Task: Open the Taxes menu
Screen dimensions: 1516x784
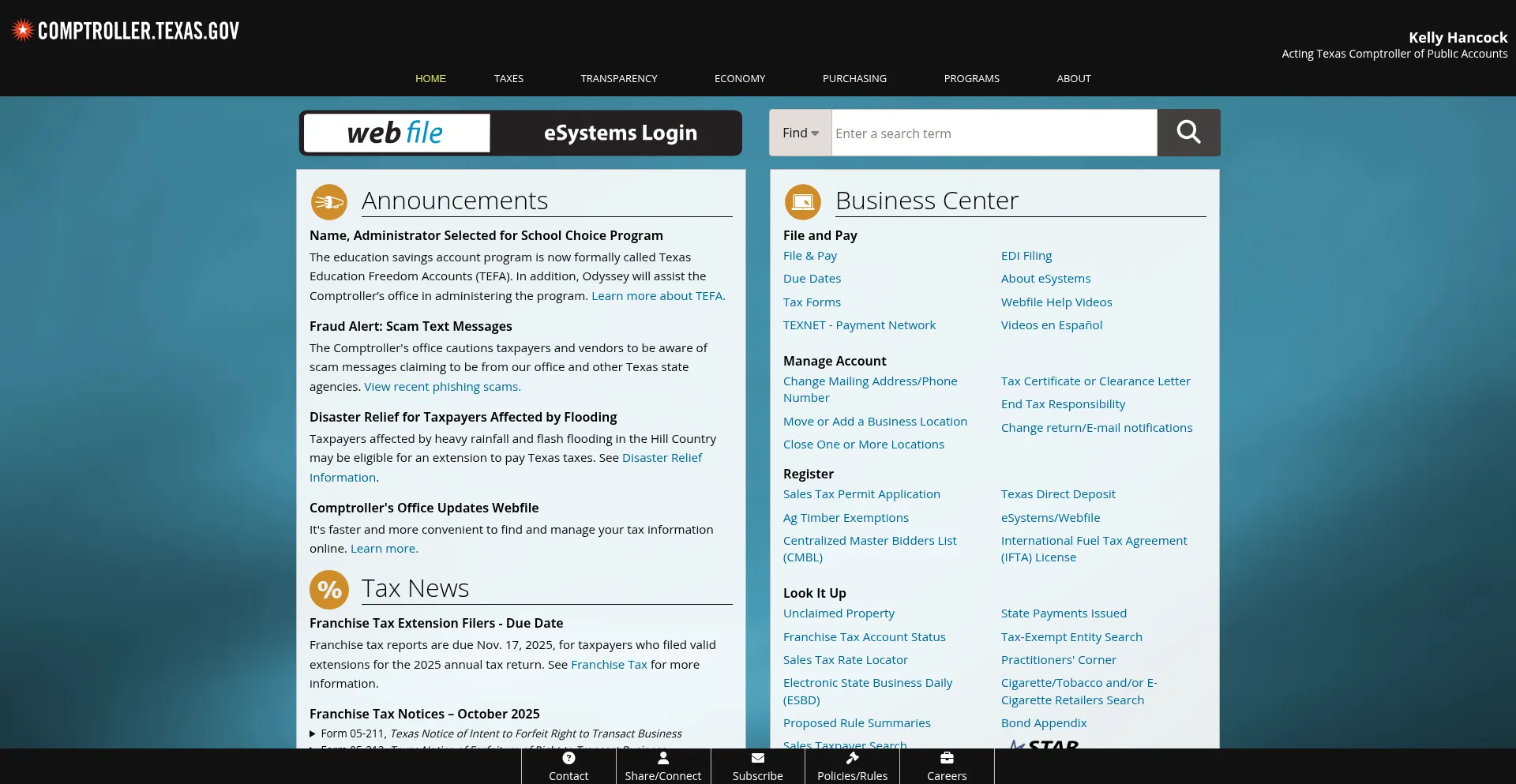Action: pos(508,79)
